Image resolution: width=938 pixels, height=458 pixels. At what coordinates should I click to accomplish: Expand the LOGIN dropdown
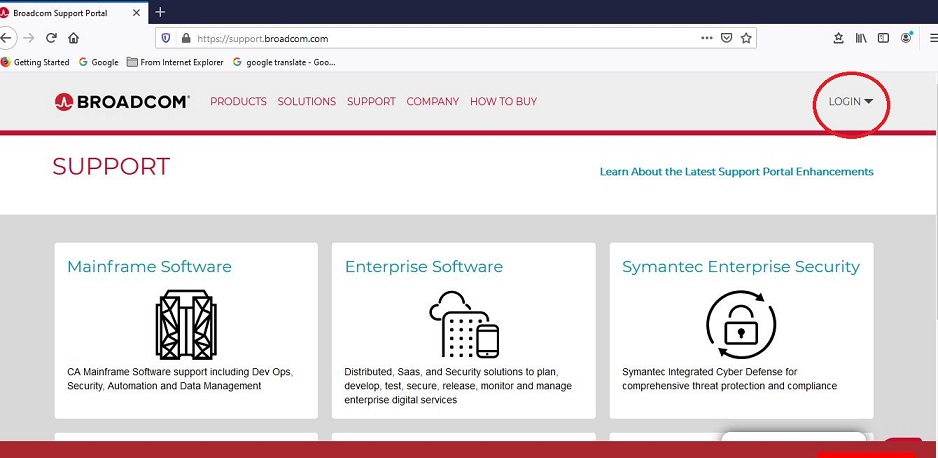click(x=850, y=102)
